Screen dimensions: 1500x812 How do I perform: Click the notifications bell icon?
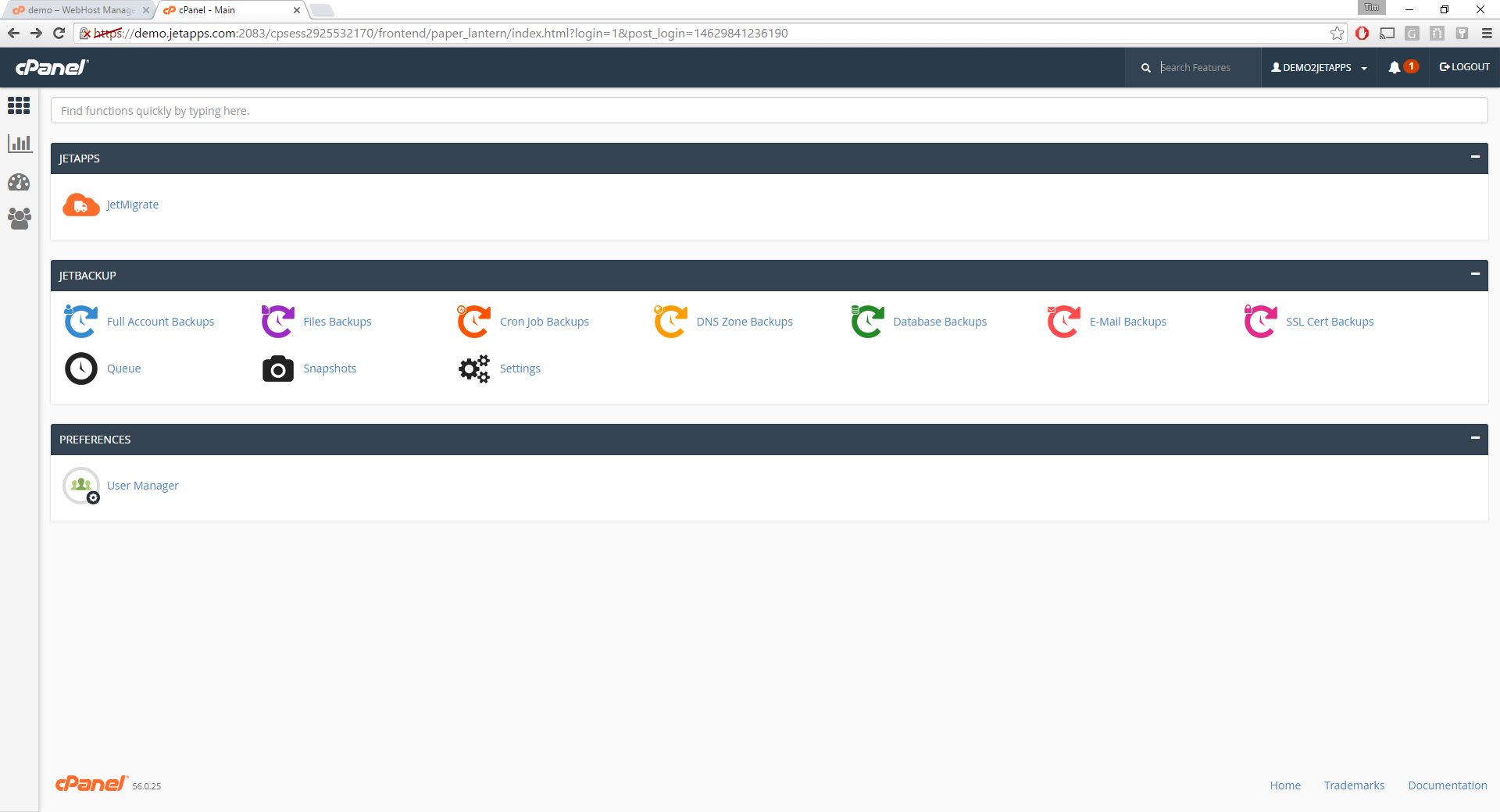(1394, 67)
